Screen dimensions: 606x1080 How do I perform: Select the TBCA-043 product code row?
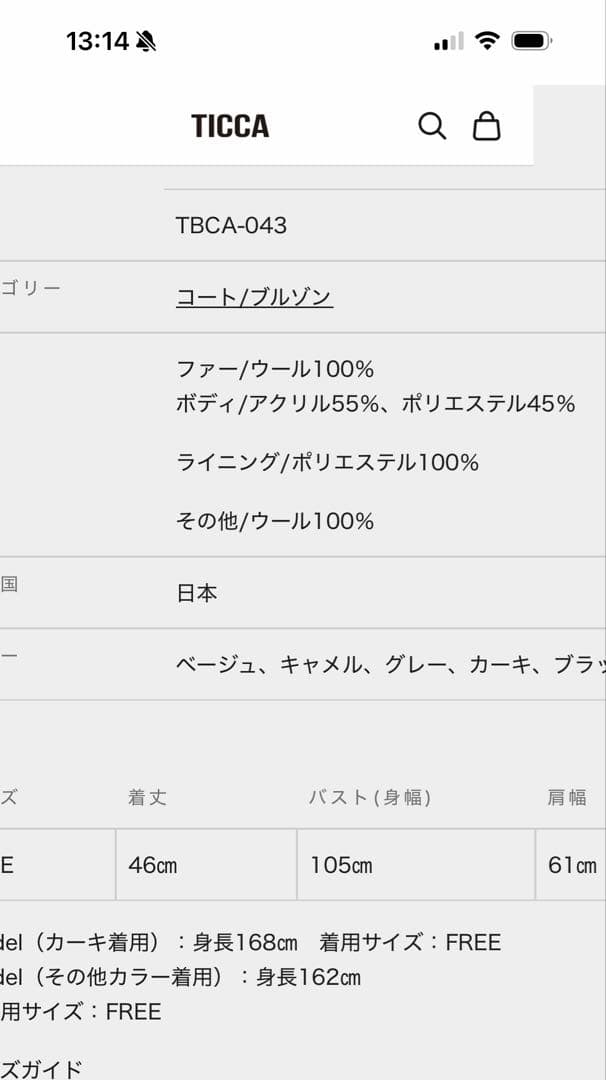tap(232, 225)
